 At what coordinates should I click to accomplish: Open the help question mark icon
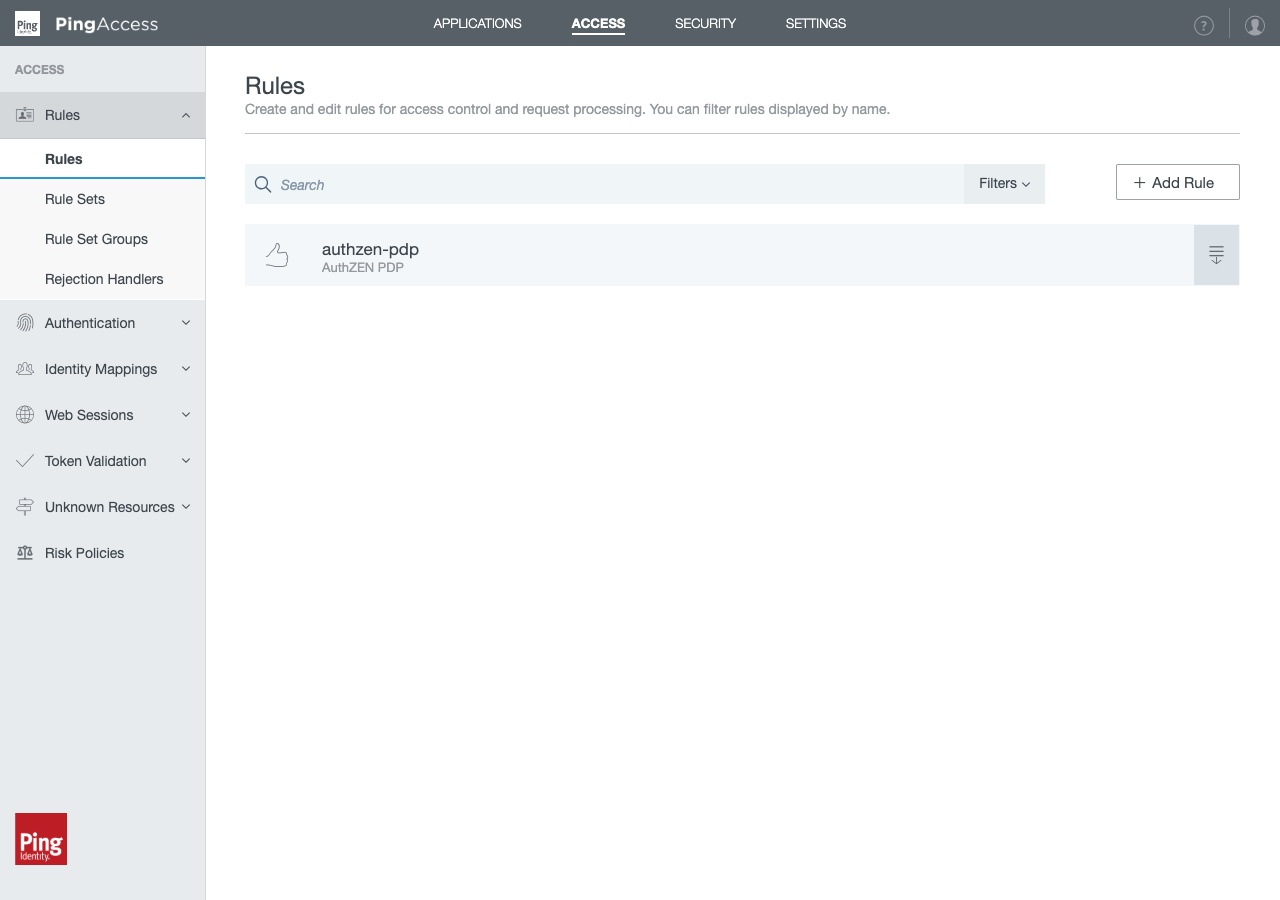click(1204, 26)
